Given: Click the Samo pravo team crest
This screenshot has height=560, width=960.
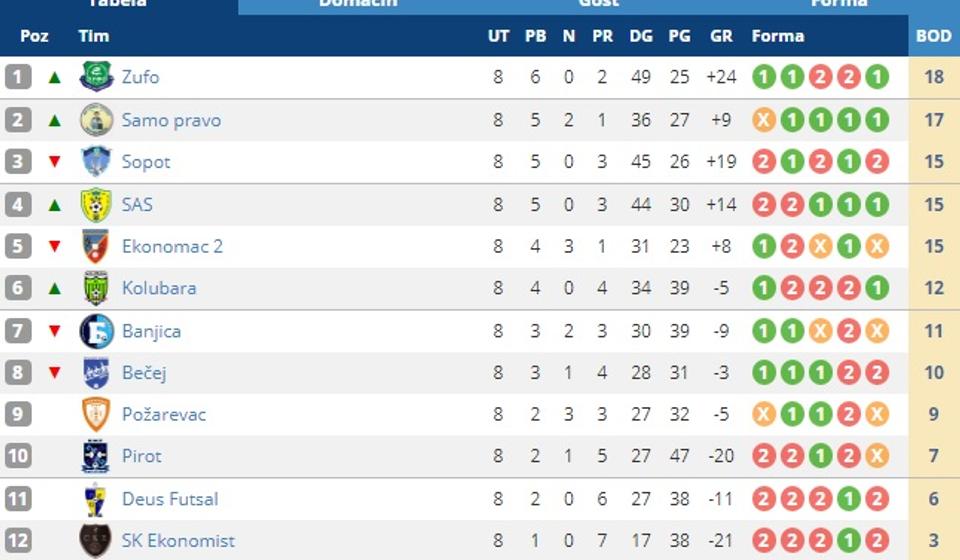Looking at the screenshot, I should (96, 120).
